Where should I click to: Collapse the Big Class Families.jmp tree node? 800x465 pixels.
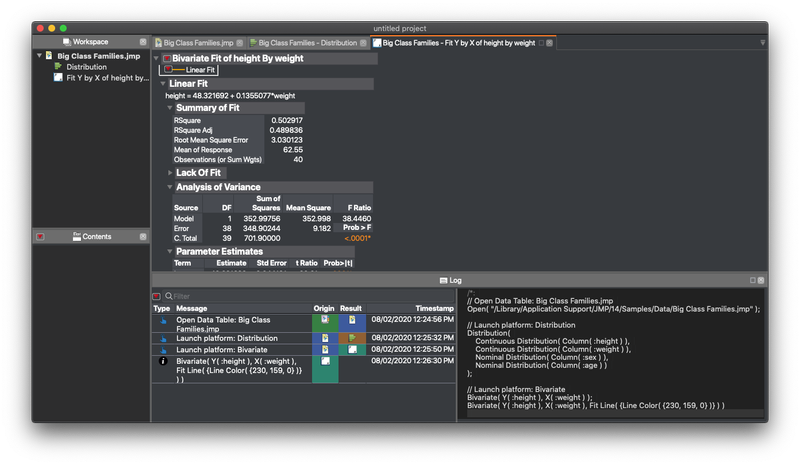coord(39,56)
